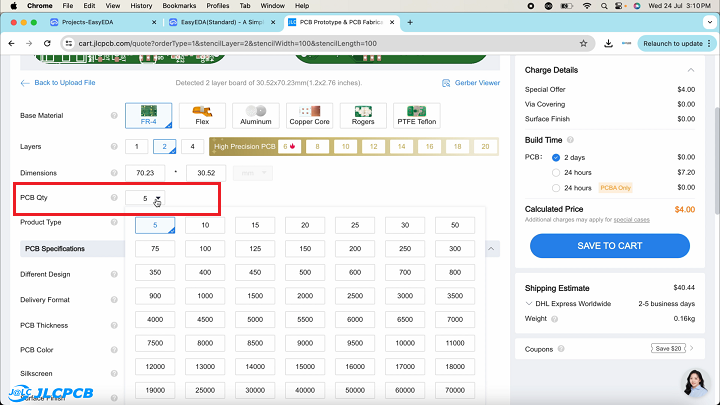Image resolution: width=720 pixels, height=405 pixels.
Task: Select Copper Core base material
Action: pos(309,115)
